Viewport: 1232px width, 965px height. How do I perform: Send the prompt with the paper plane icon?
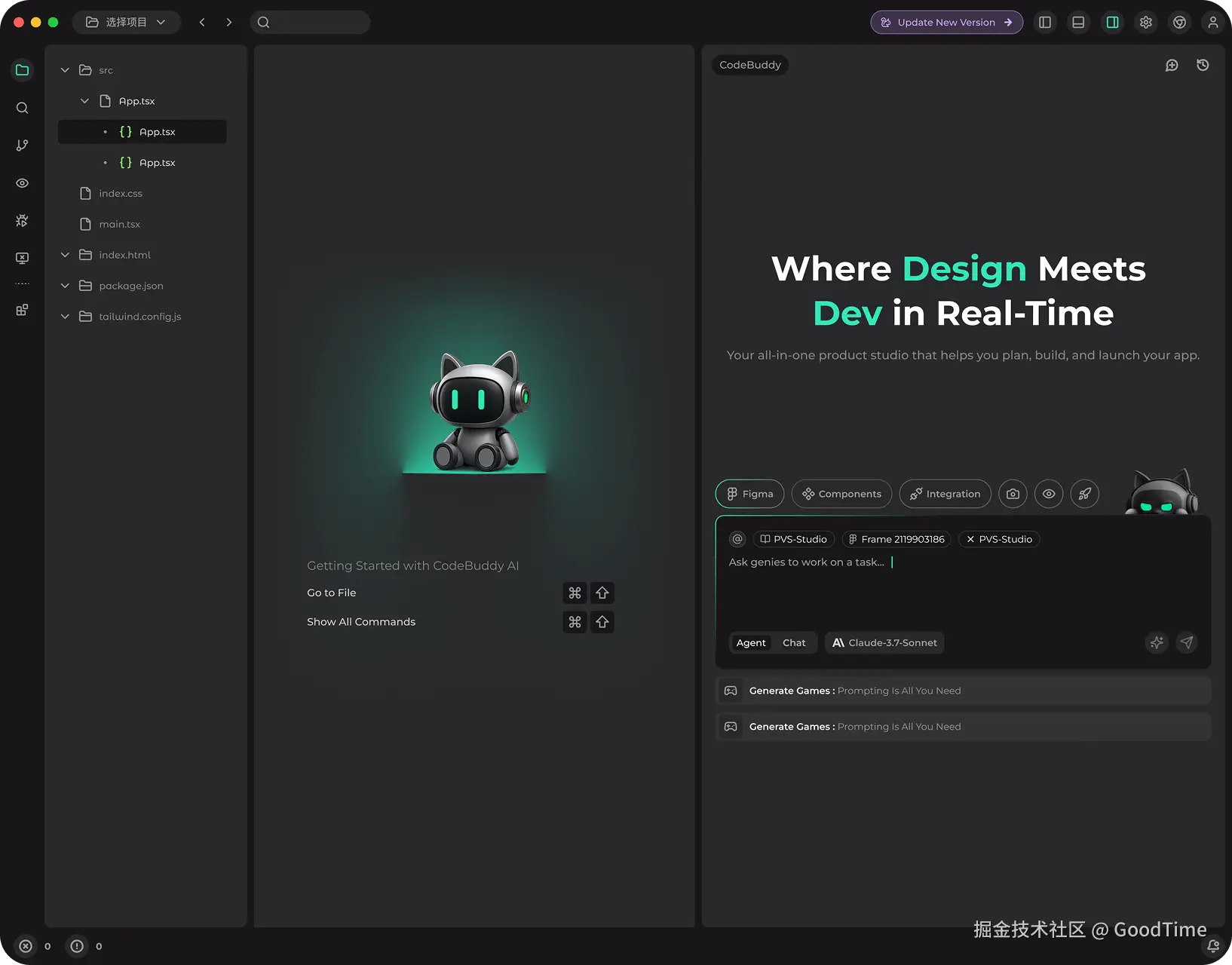tap(1187, 642)
